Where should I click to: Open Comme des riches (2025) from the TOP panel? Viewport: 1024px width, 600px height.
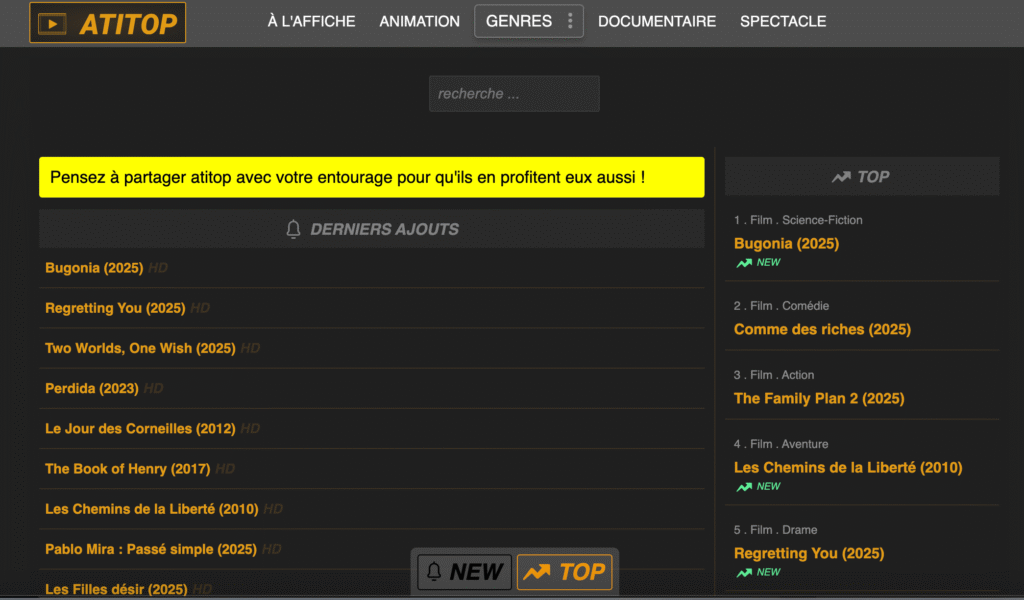coord(822,329)
